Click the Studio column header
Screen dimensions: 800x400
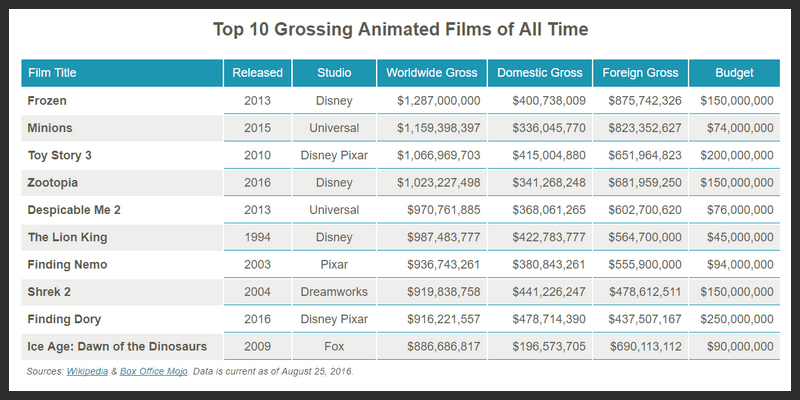point(334,73)
